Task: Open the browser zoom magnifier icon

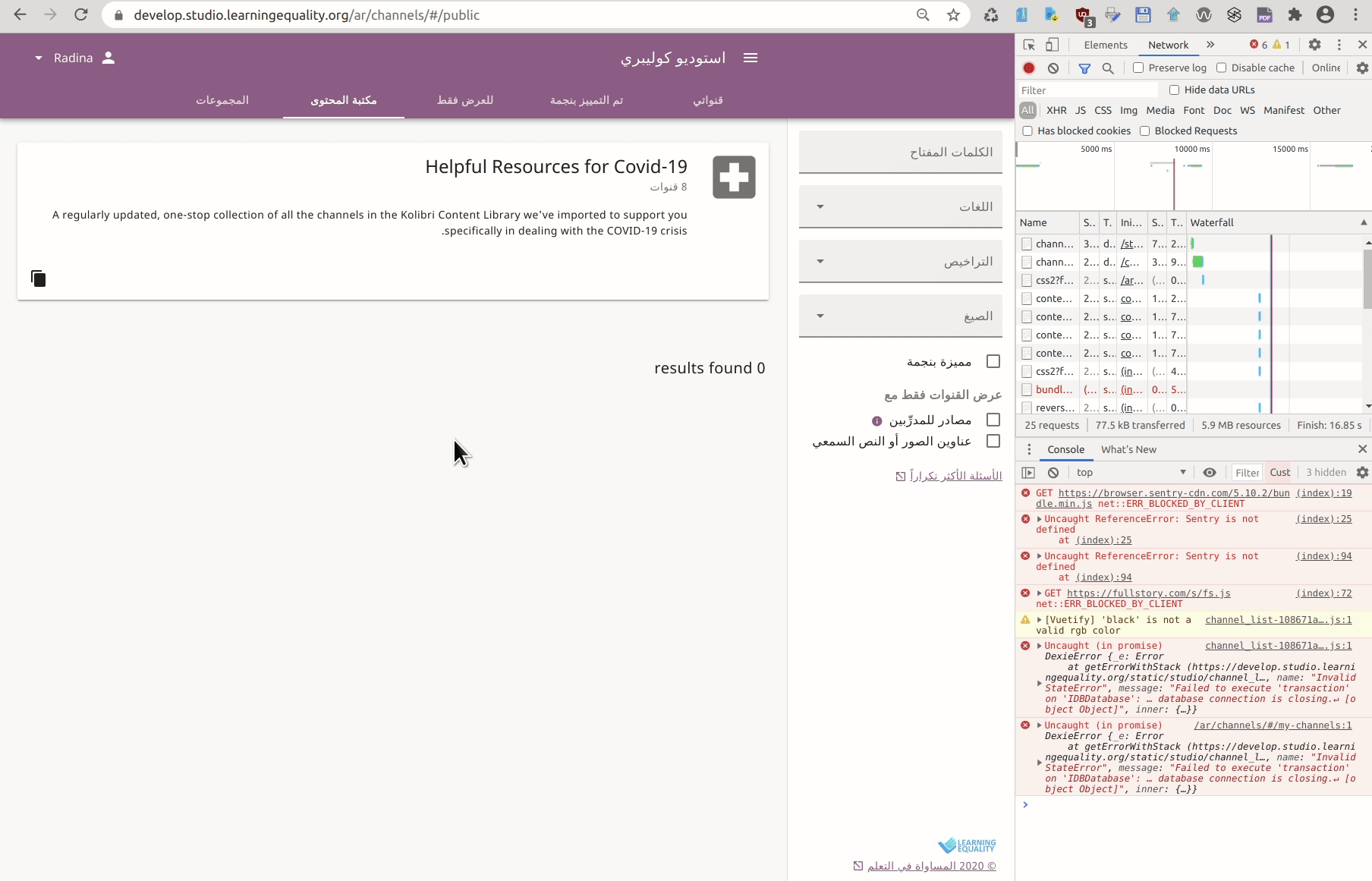Action: click(923, 14)
